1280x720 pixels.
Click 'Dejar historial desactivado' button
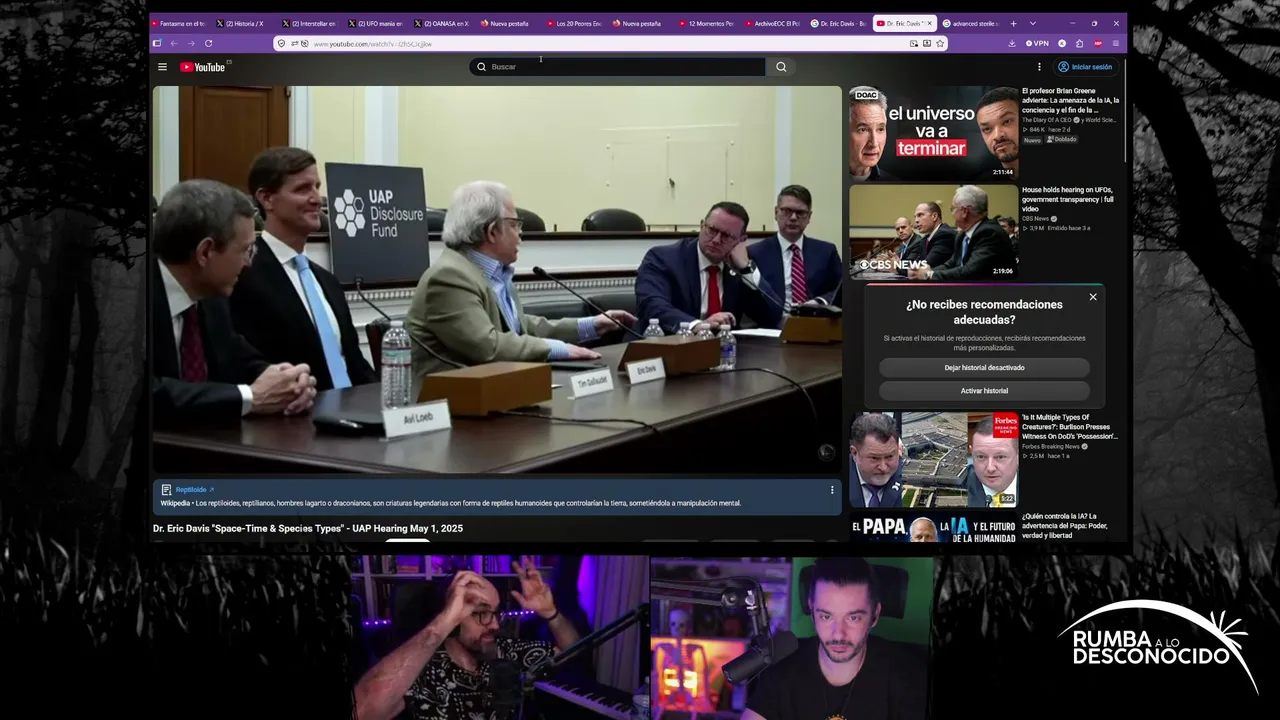984,368
